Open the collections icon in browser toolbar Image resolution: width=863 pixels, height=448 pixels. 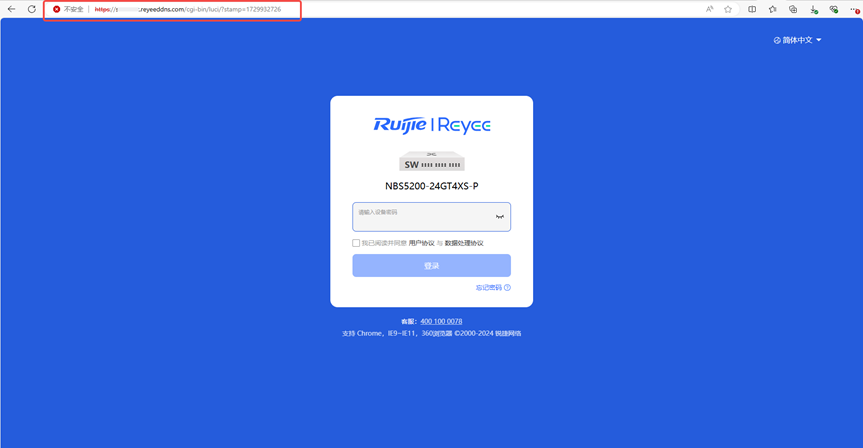point(793,9)
